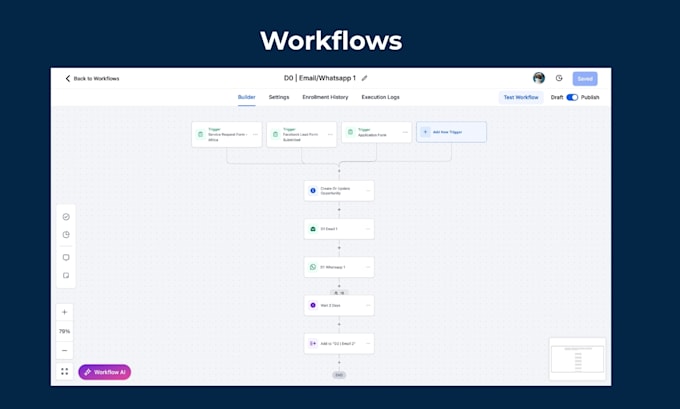680x409 pixels.
Task: Zoom in with the plus button
Action: pyautogui.click(x=65, y=312)
